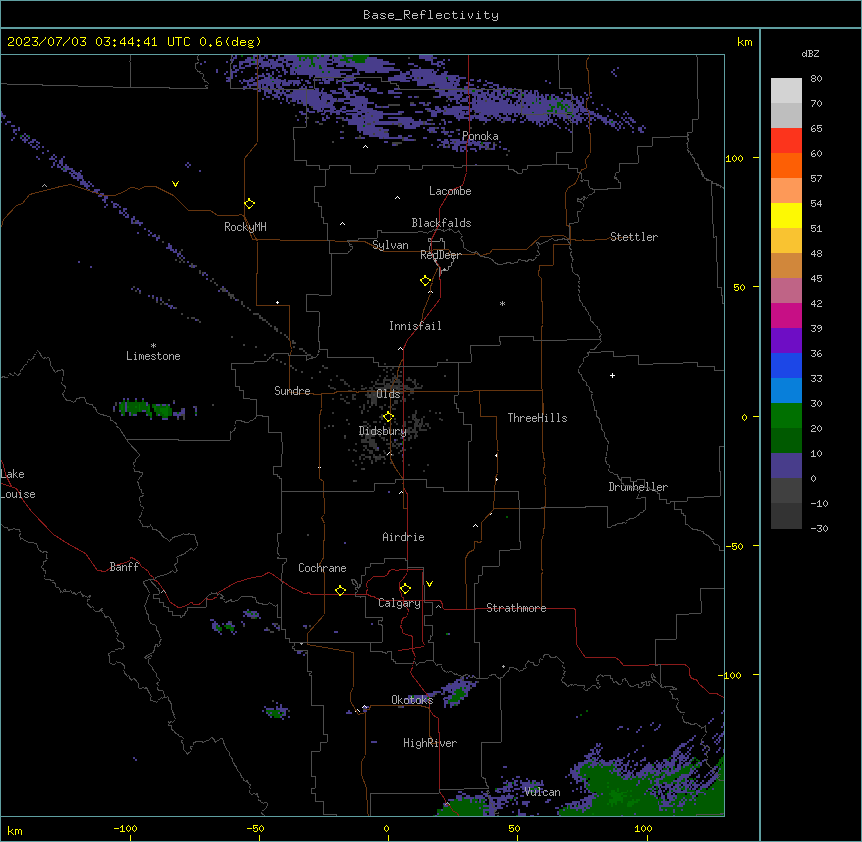Screen dimensions: 862x842
Task: Click the Strathmore label
Action: pos(516,608)
